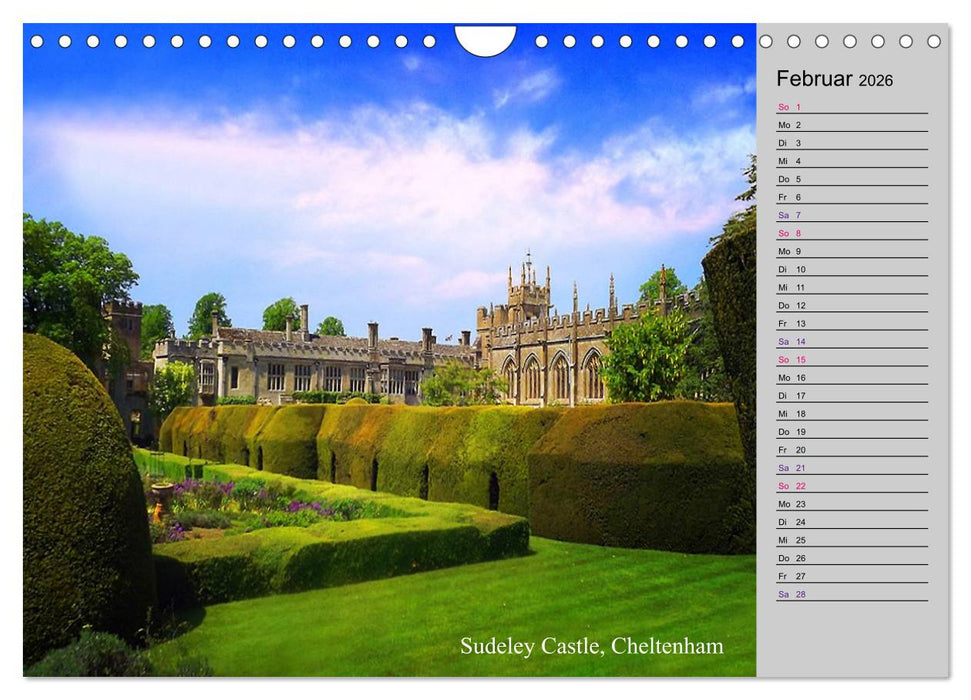971x700 pixels.
Task: Click the So 22 date line
Action: (x=851, y=486)
